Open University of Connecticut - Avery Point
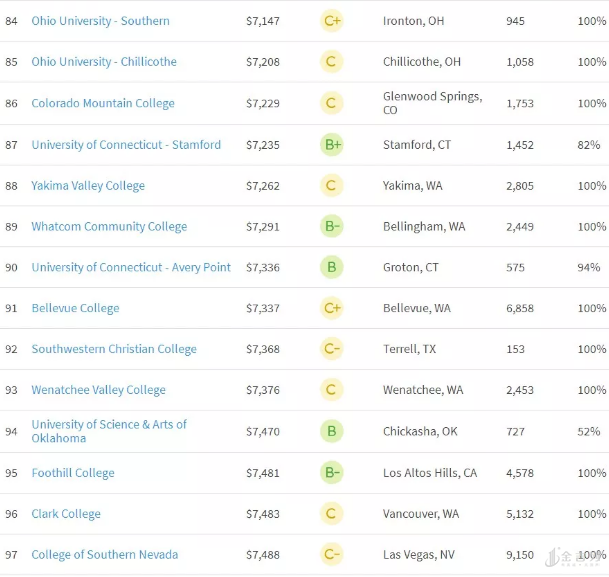Screen dimensions: 609x577 (x=131, y=268)
